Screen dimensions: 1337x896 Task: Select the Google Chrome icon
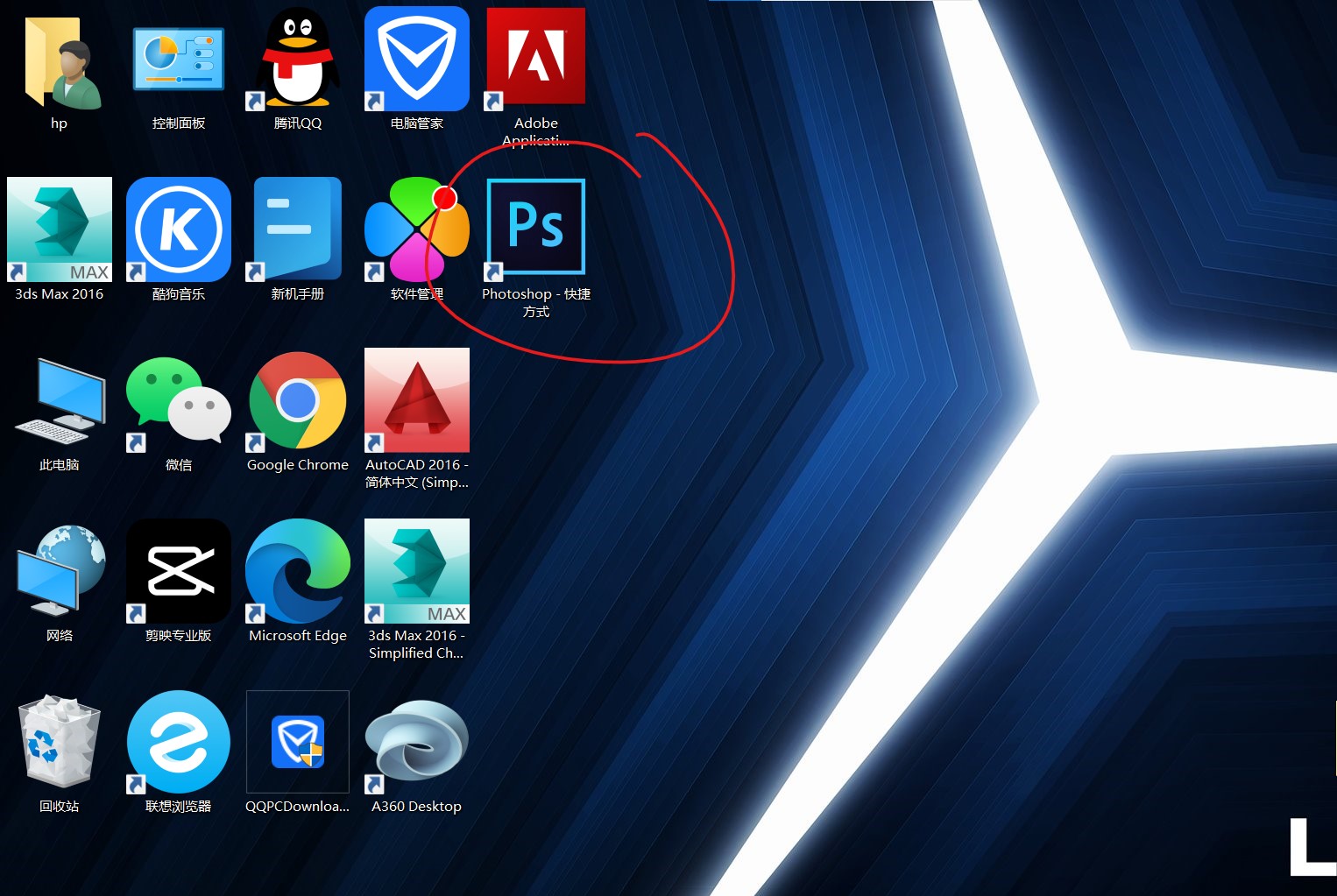point(298,400)
